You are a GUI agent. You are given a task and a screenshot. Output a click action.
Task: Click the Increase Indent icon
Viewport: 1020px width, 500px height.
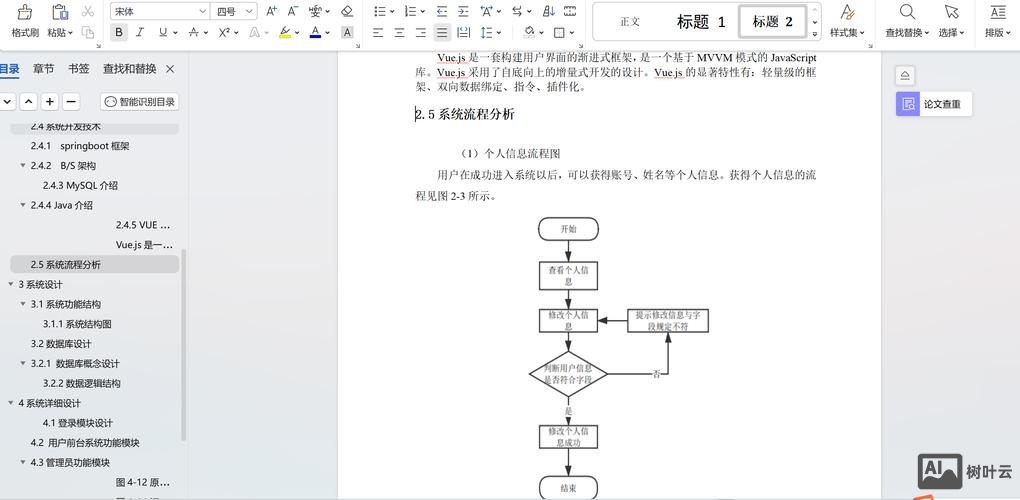(463, 11)
